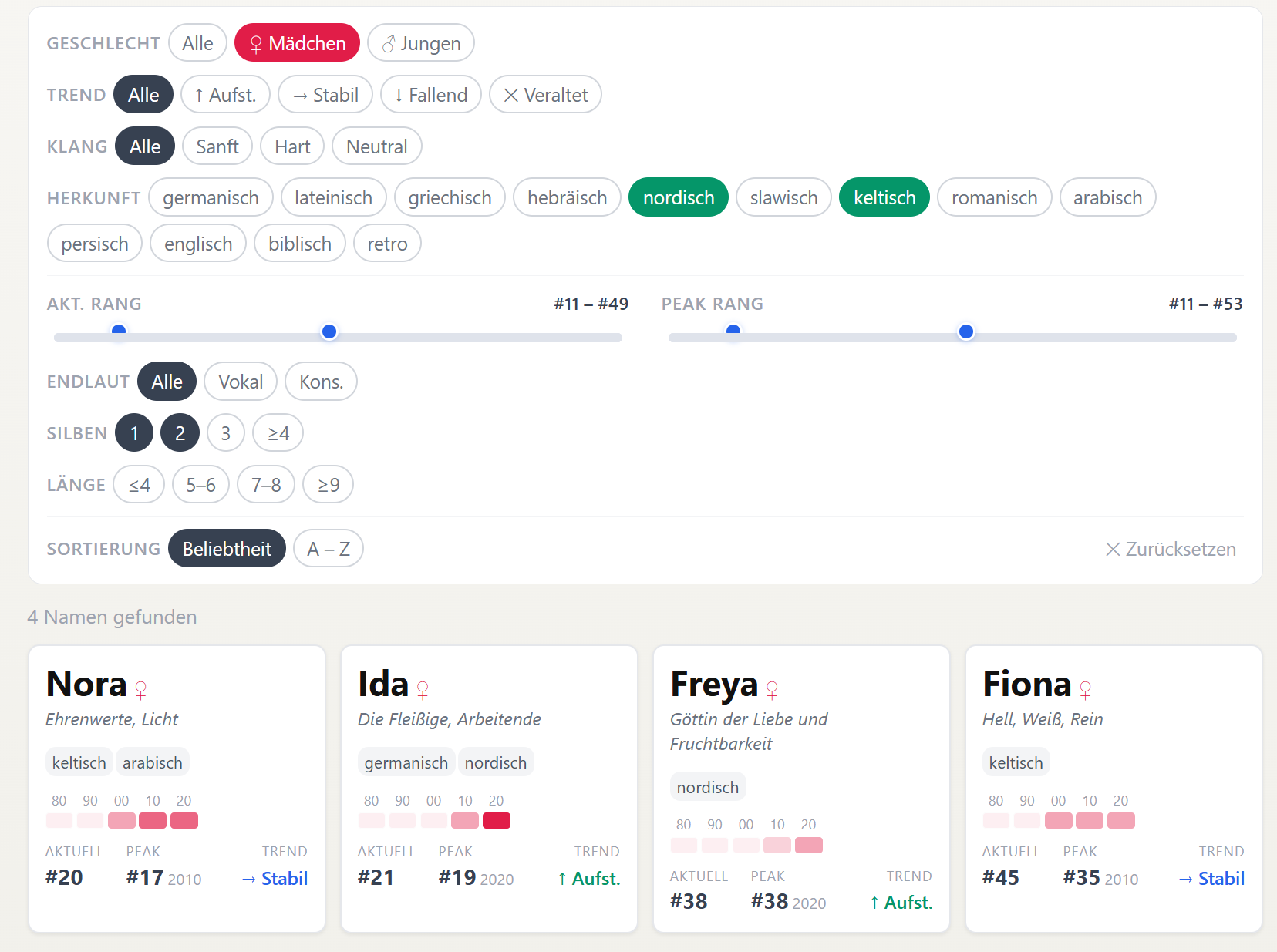
Task: Choose the Sanft sound filter
Action: [217, 146]
